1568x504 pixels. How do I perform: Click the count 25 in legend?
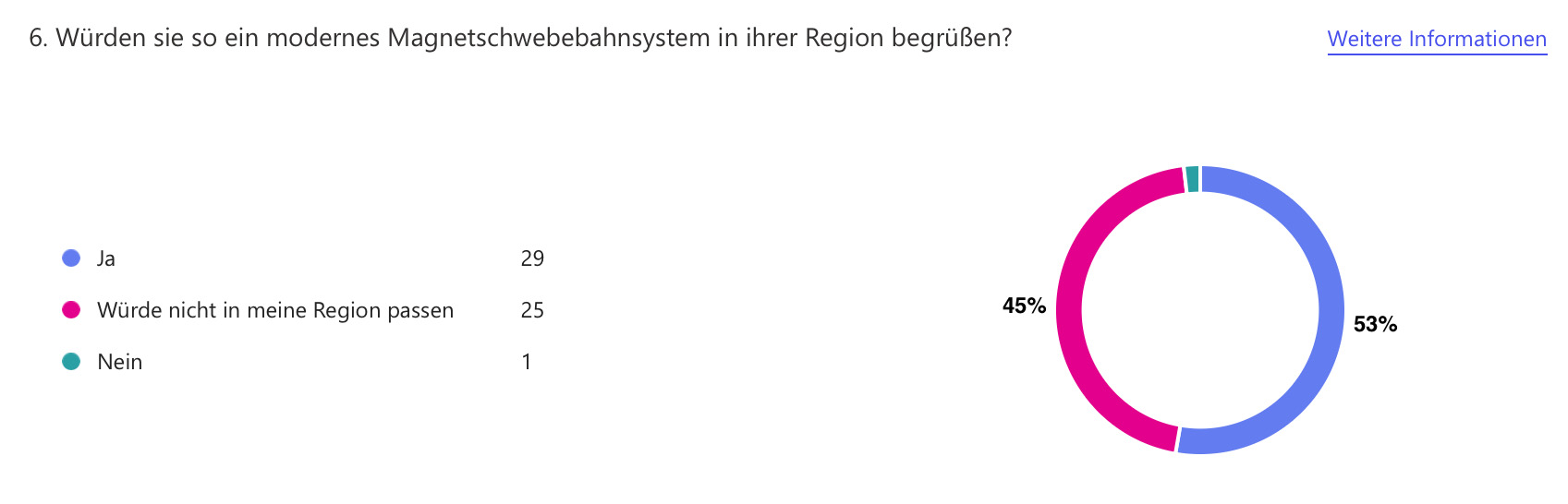coord(532,310)
